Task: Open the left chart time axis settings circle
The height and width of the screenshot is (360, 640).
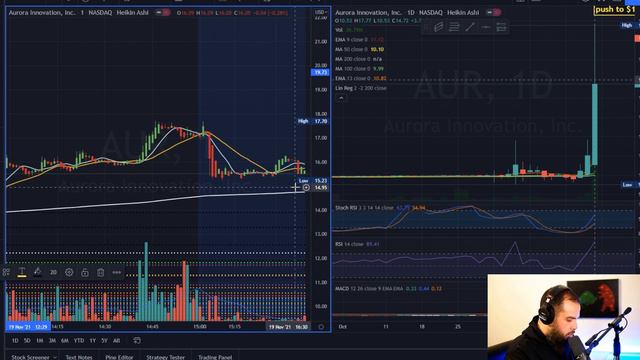Action: pyautogui.click(x=321, y=327)
